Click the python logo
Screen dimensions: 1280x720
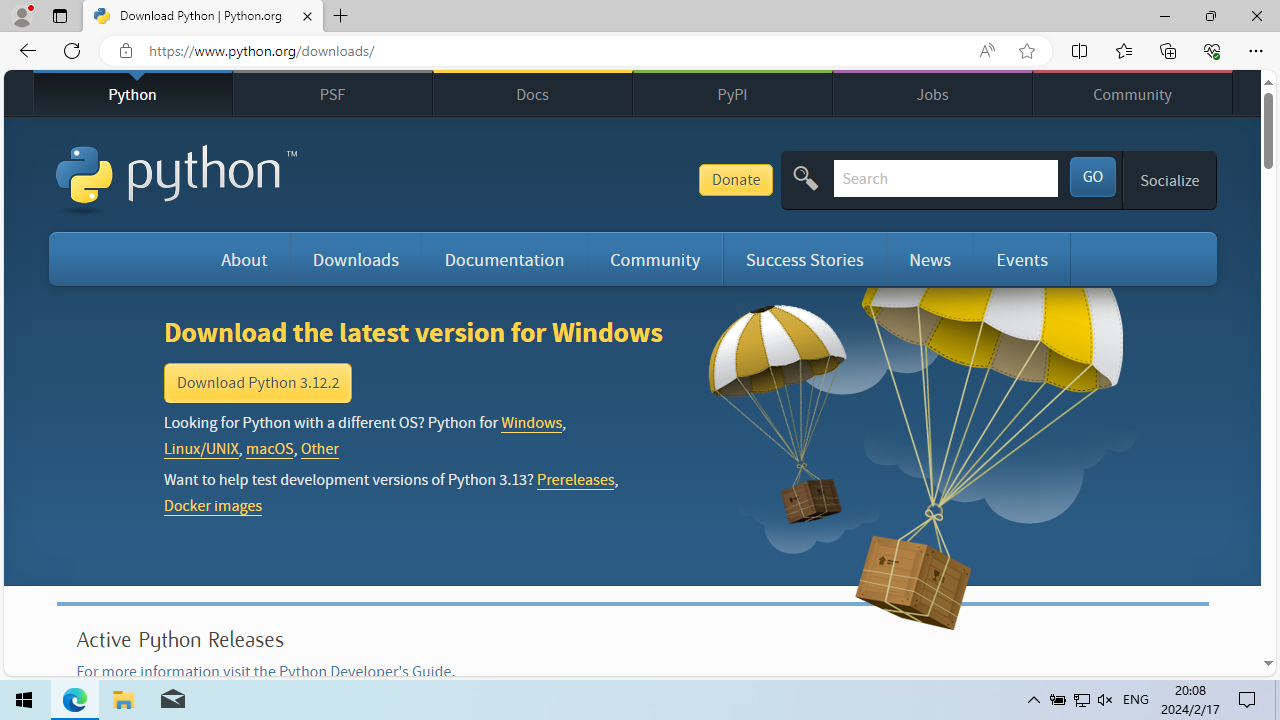point(176,178)
